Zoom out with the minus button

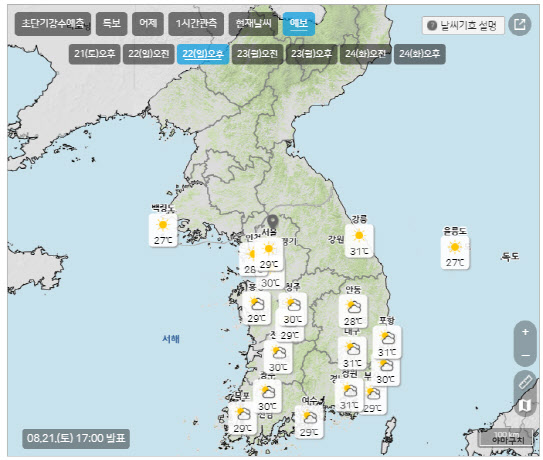click(525, 355)
